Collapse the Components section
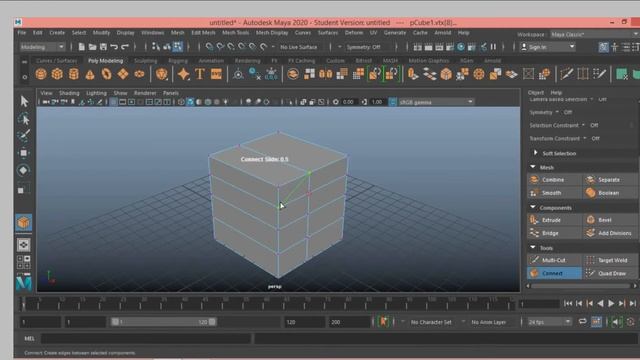The height and width of the screenshot is (360, 640). point(533,207)
